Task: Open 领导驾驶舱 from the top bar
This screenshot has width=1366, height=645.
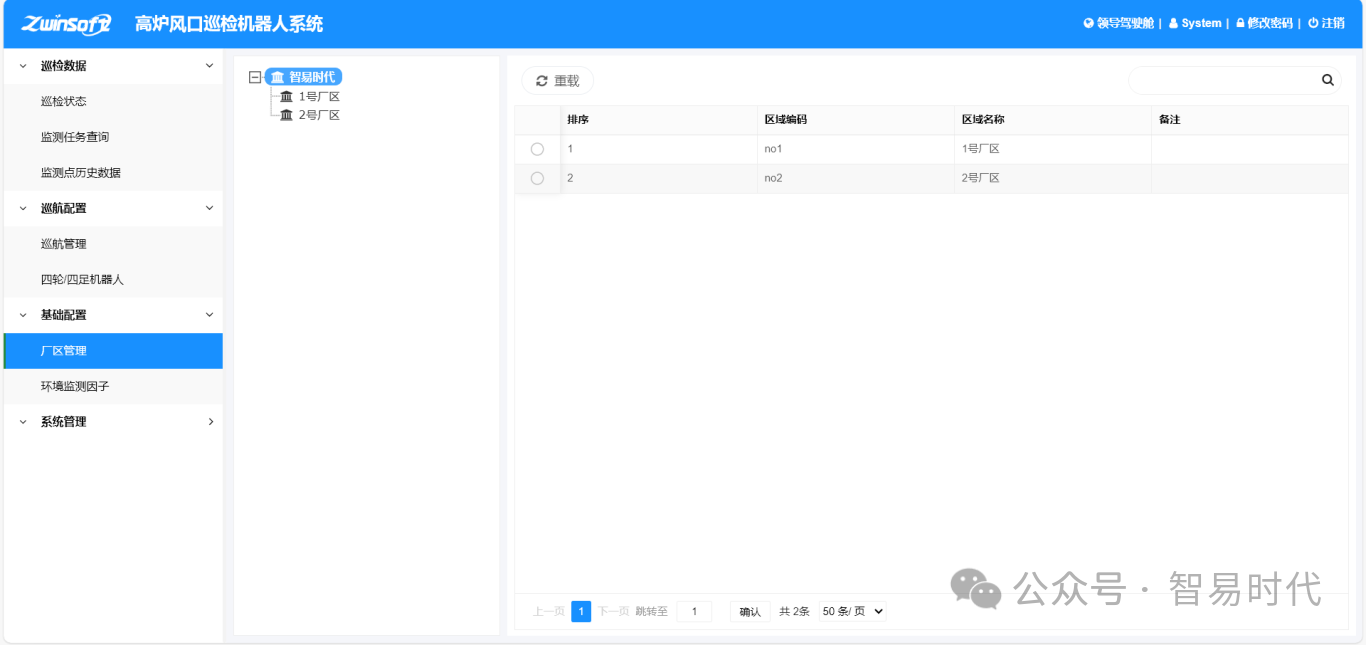Action: click(x=1118, y=23)
